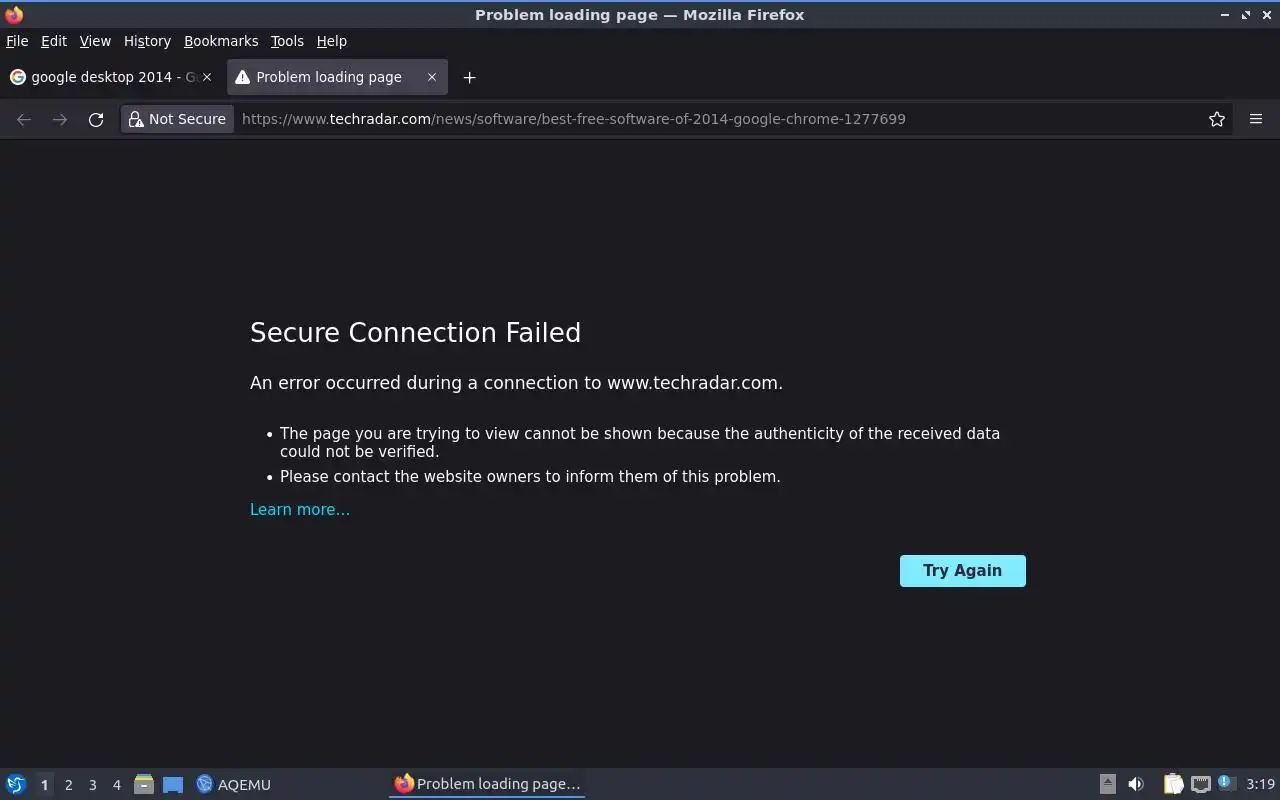This screenshot has width=1280, height=800.
Task: Open the Bookmarks menu
Action: coord(221,41)
